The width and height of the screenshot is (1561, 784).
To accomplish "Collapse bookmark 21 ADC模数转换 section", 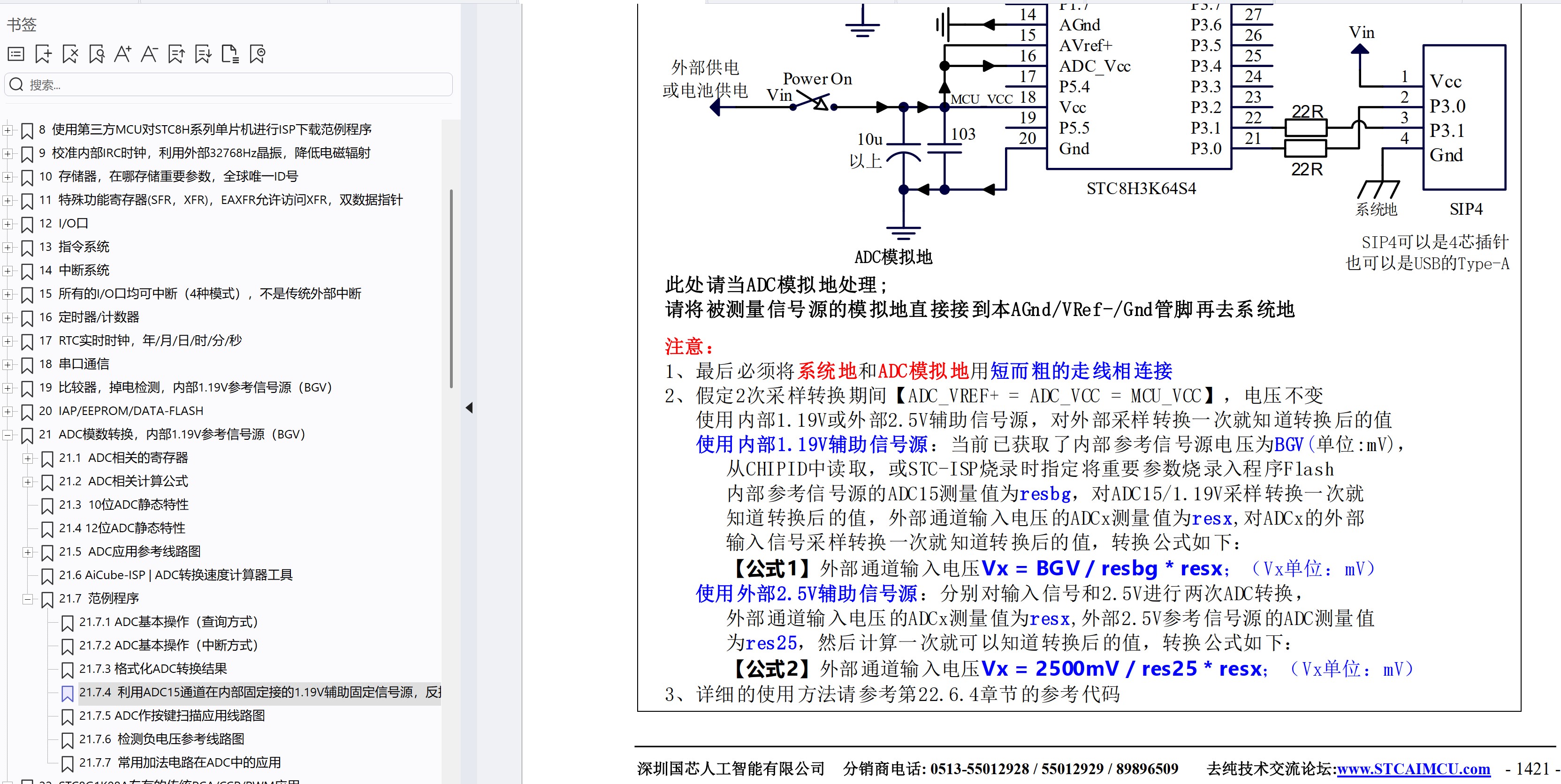I will pos(7,435).
